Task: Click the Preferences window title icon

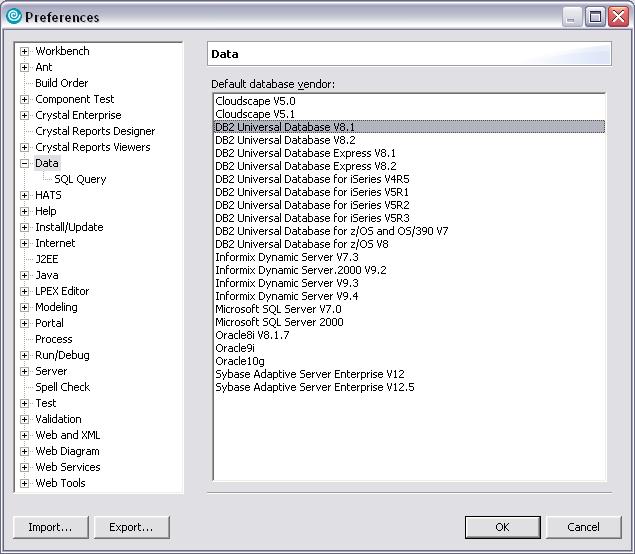Action: (13, 17)
